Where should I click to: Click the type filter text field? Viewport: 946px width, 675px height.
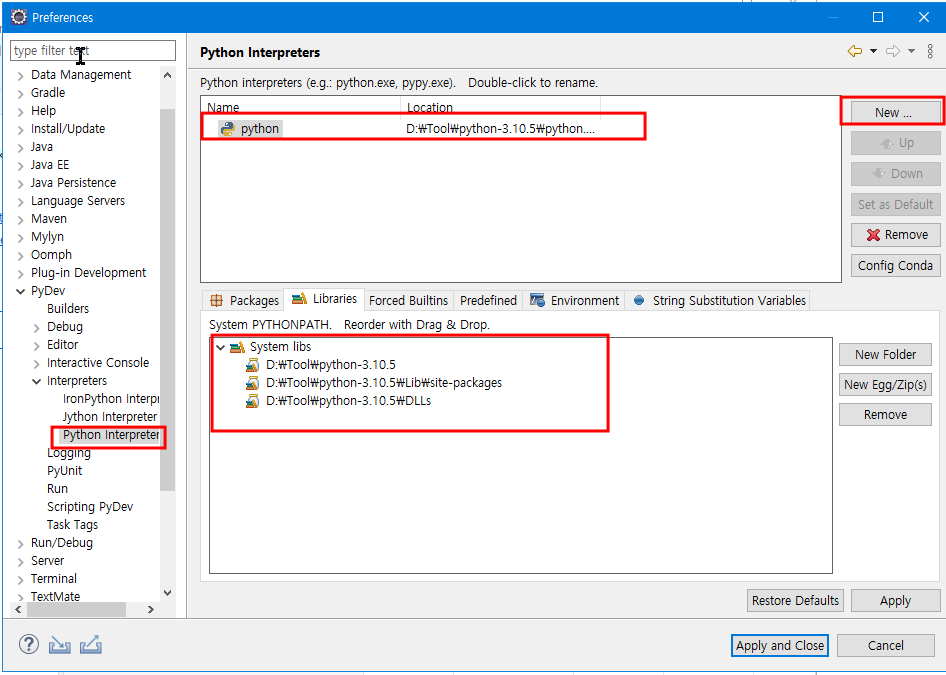[93, 51]
